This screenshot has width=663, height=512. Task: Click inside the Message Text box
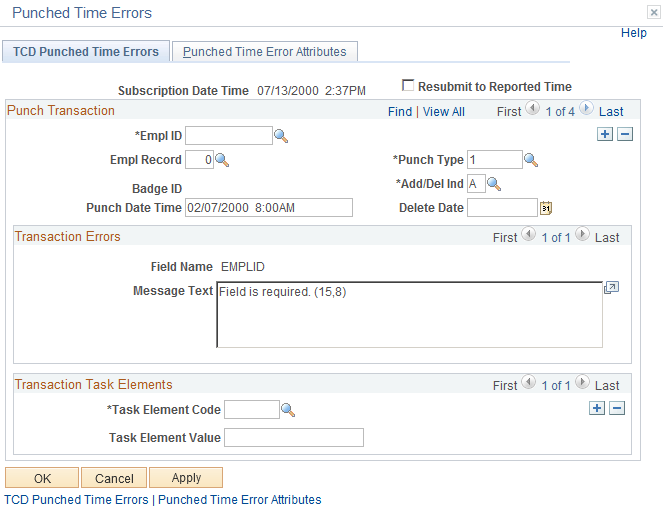(410, 315)
